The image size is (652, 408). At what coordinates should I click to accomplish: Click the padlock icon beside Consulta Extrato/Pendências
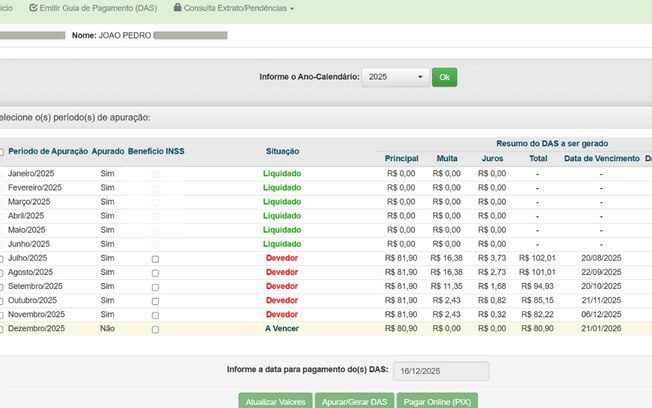pos(177,8)
